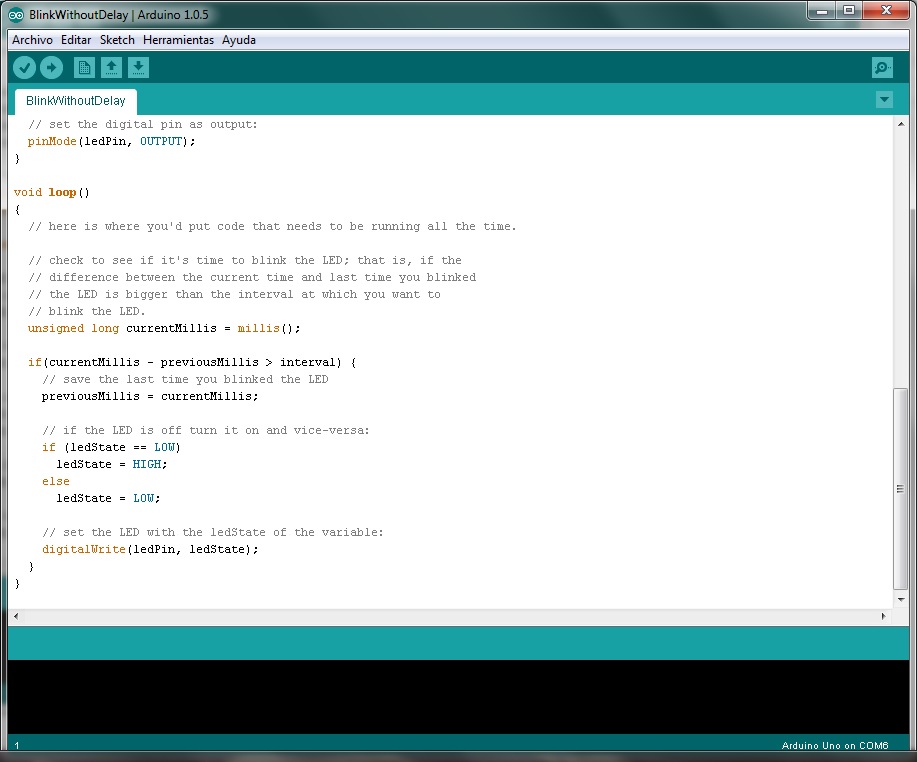Create a new sketch with the New icon
The width and height of the screenshot is (917, 762).
(x=84, y=67)
